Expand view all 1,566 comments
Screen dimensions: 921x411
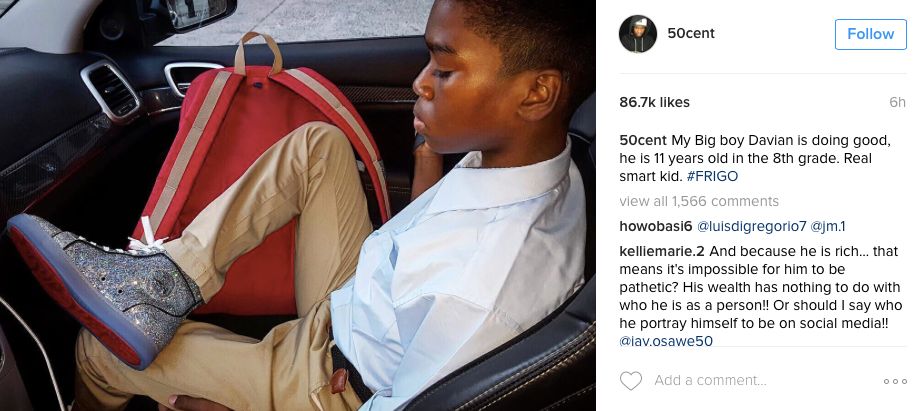click(699, 201)
